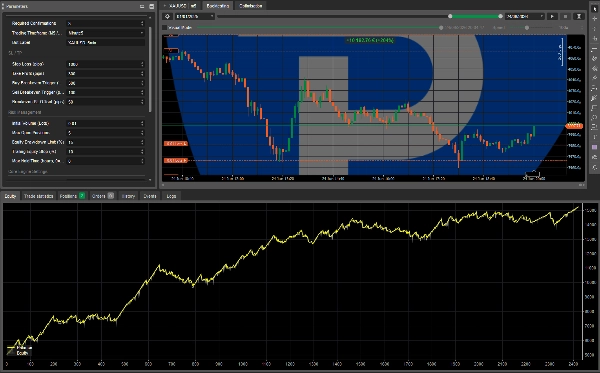Pick the hatched channel drawing tool

(594, 68)
